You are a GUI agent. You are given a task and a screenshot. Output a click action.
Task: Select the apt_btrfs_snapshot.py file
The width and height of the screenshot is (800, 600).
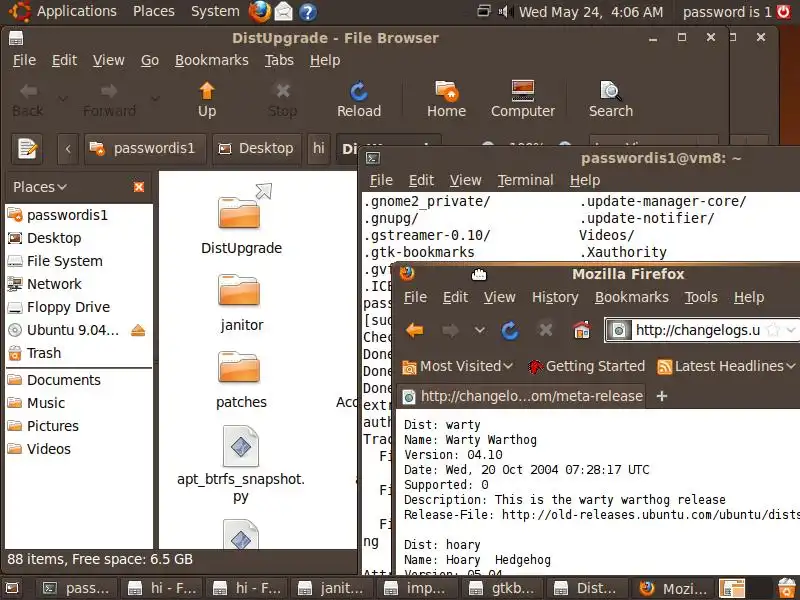(x=241, y=446)
